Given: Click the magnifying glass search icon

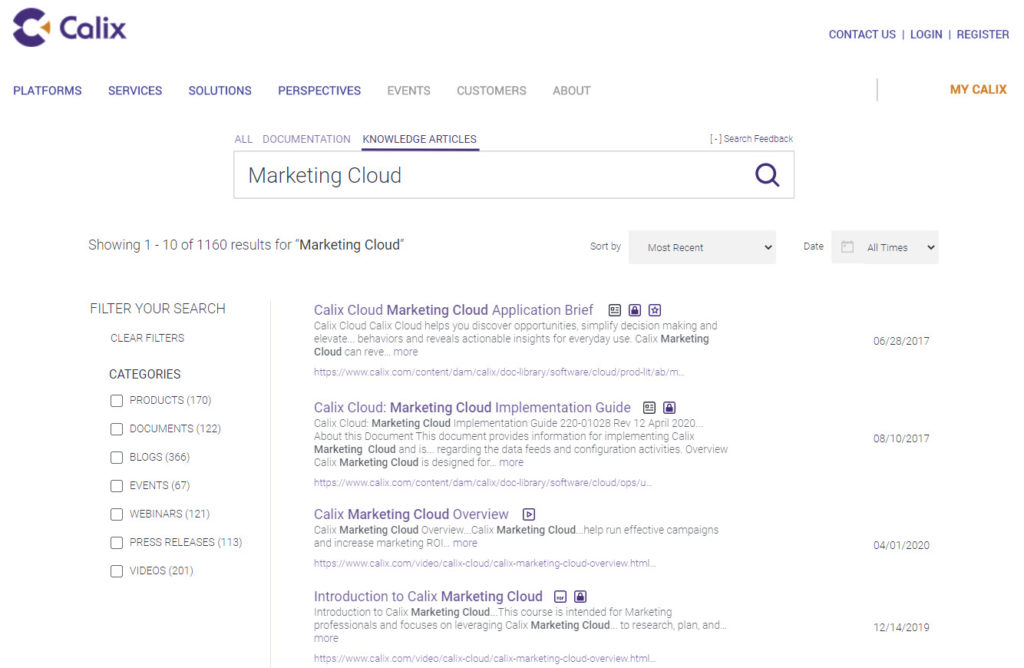Looking at the screenshot, I should [767, 175].
